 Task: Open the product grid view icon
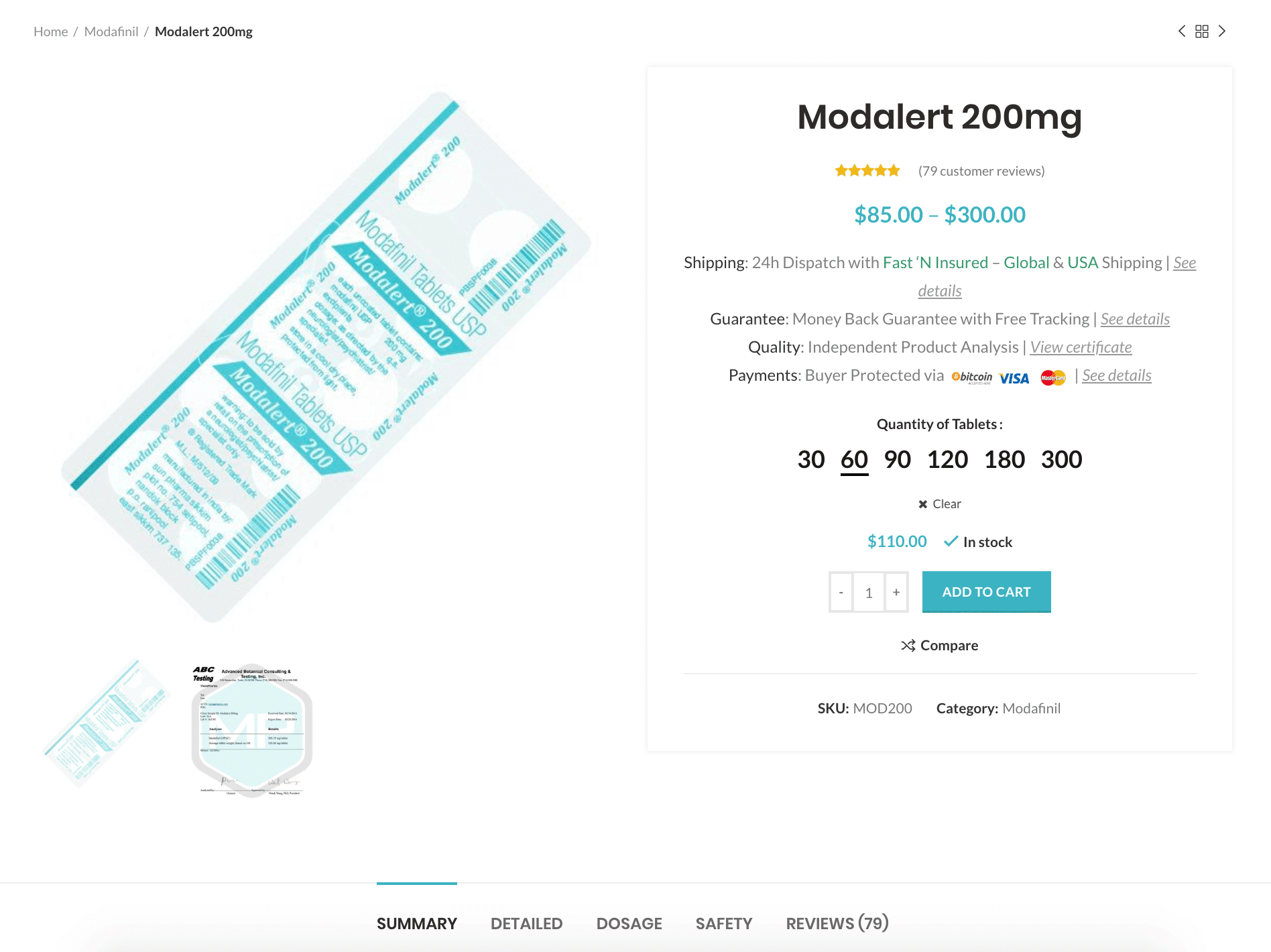click(1202, 32)
